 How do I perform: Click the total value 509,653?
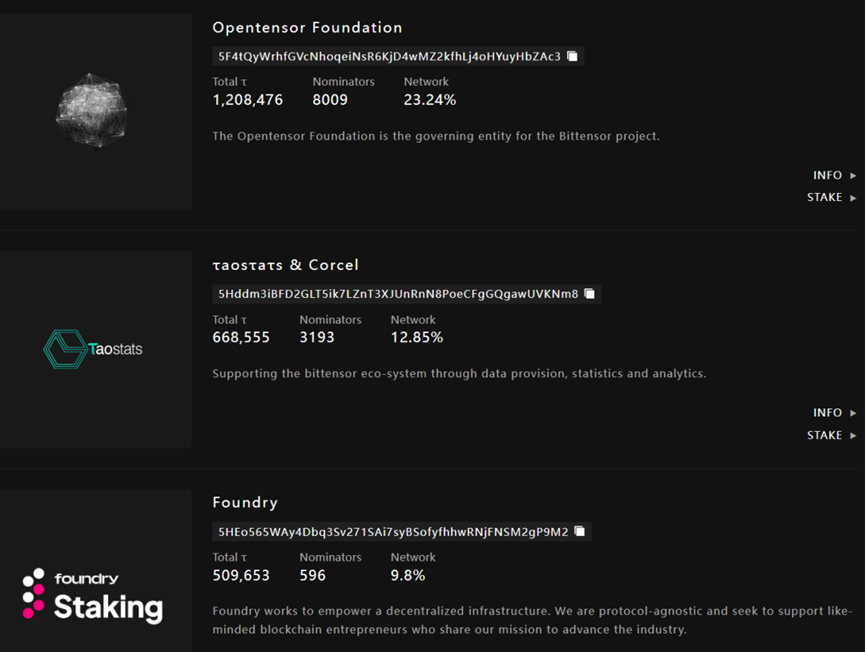click(x=241, y=575)
